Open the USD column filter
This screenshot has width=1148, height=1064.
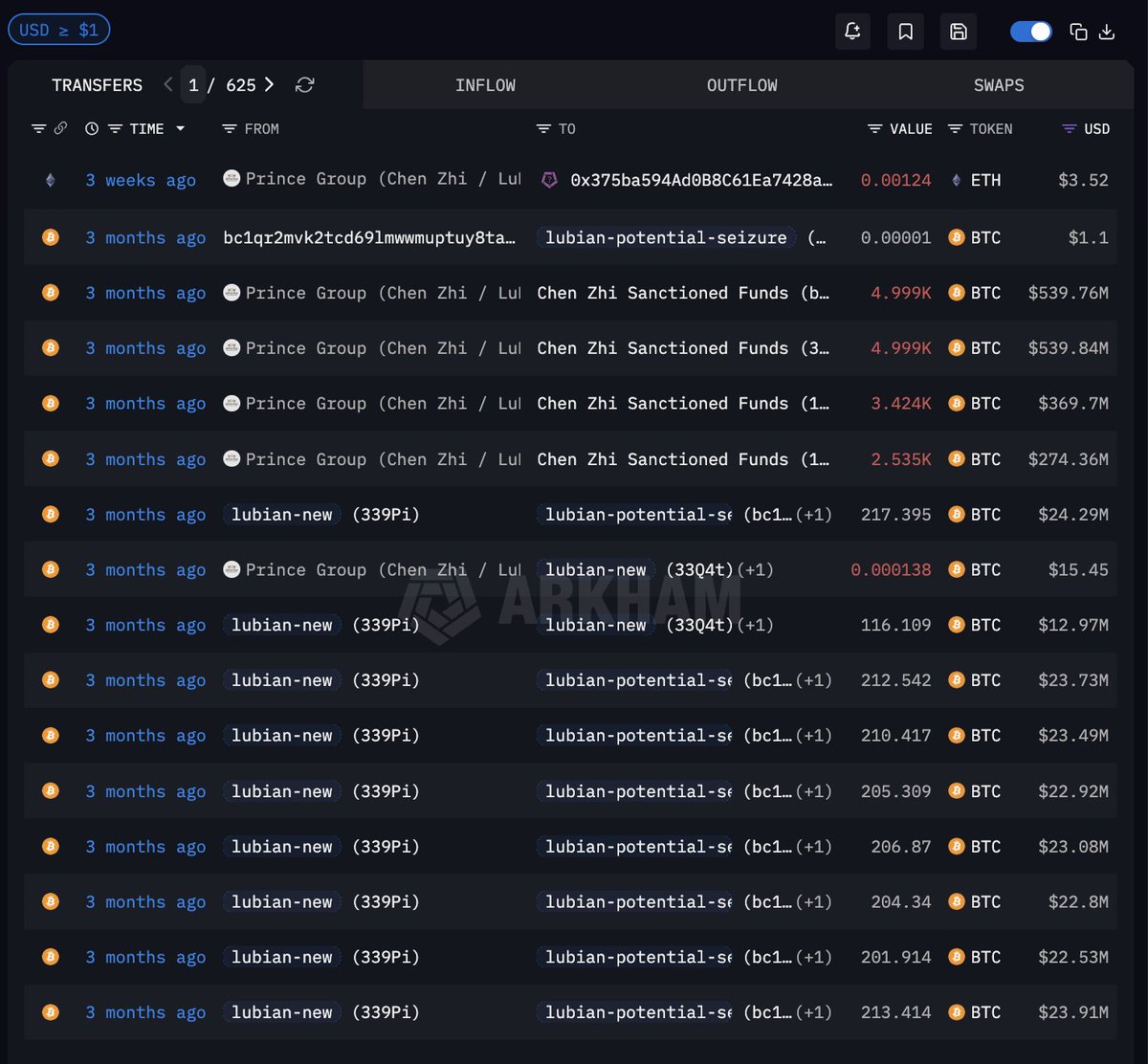(x=1070, y=129)
